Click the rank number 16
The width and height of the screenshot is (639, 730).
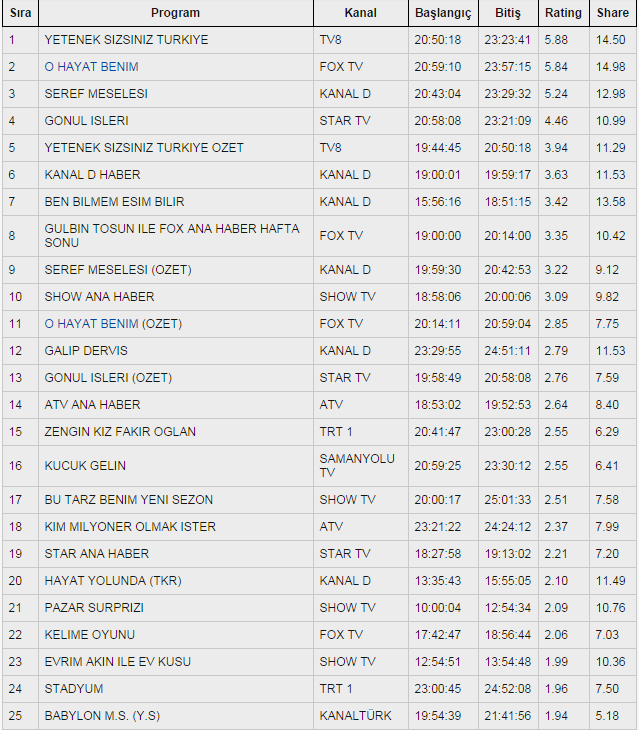(x=15, y=466)
